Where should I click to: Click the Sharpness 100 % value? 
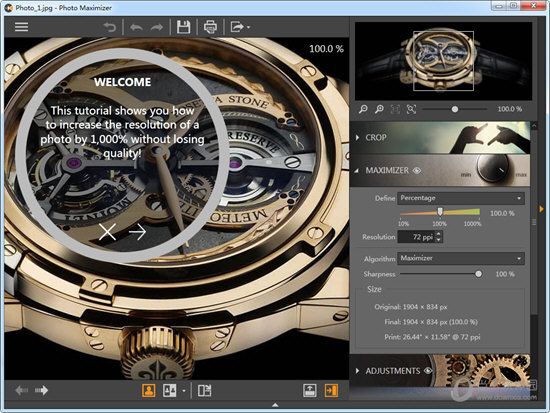[505, 274]
